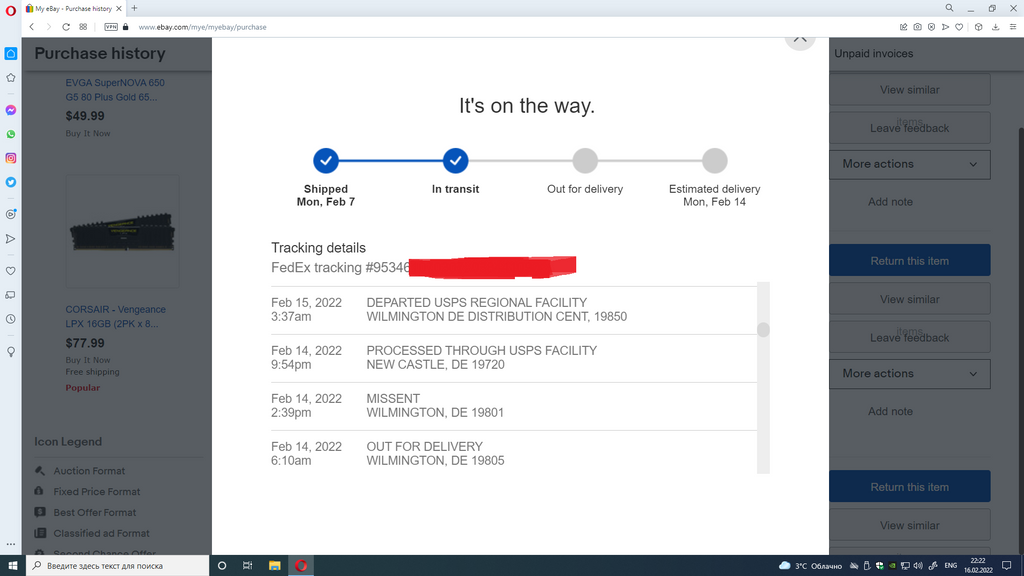Click the Windows taskbar search box
1024x576 pixels.
[118, 566]
